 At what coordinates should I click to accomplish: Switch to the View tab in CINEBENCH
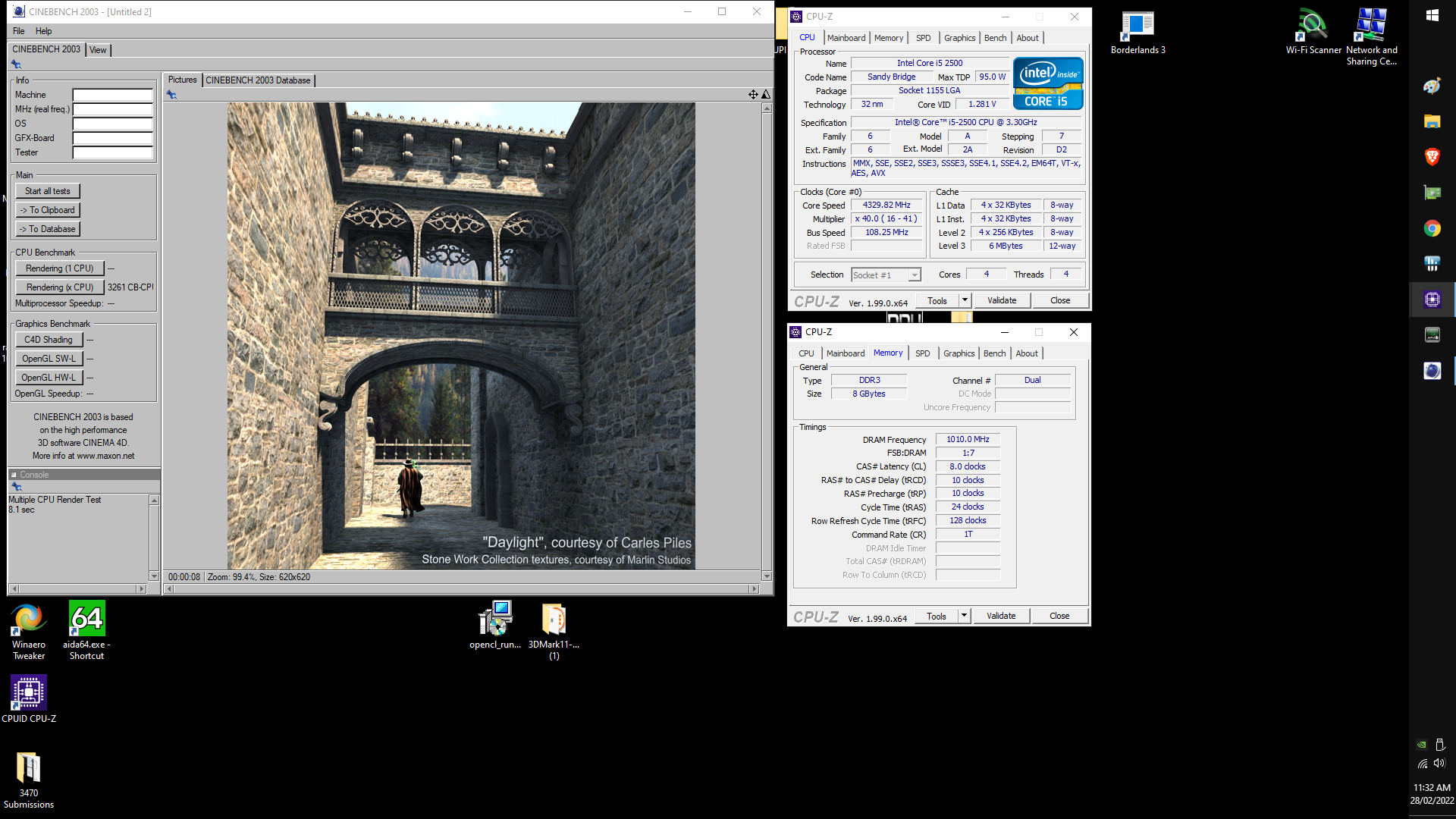point(98,50)
